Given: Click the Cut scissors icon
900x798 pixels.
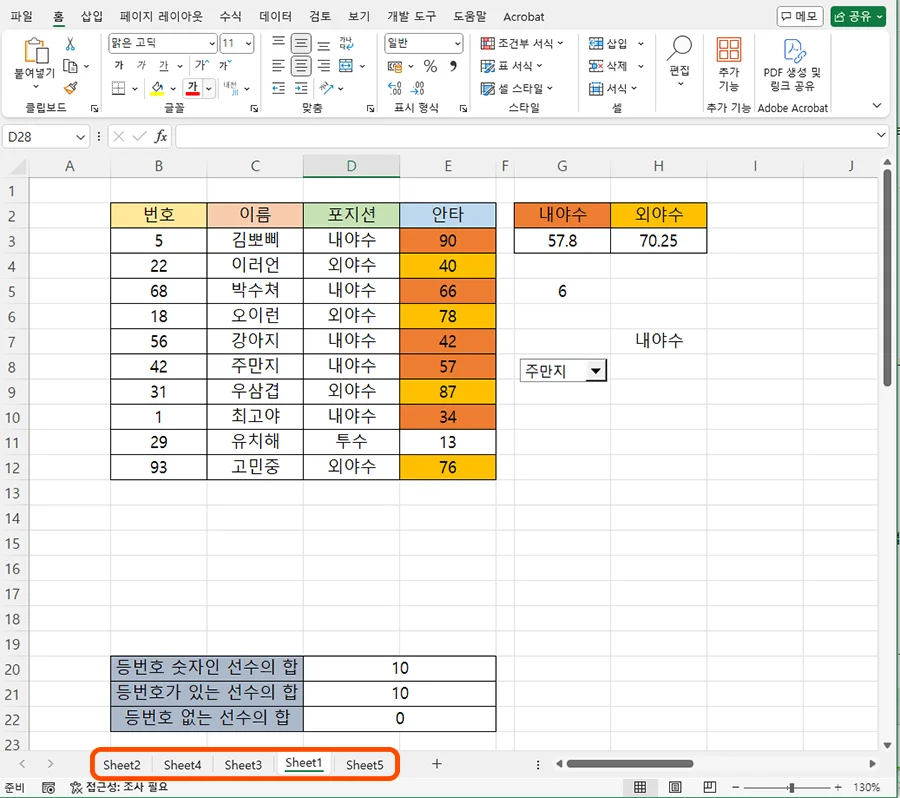Looking at the screenshot, I should pos(70,44).
